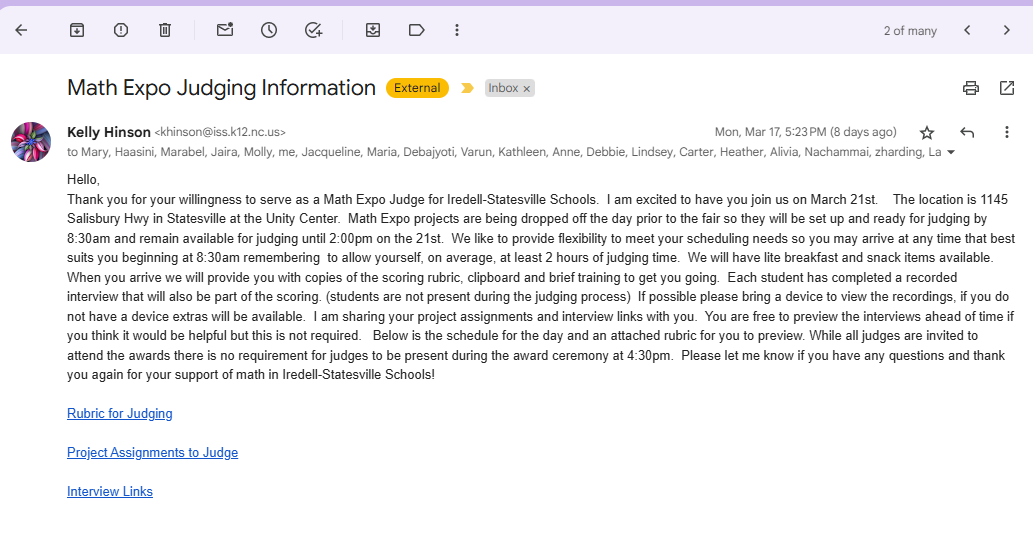Star the message from Kelly Hinson
This screenshot has height=540, width=1033.
point(927,132)
